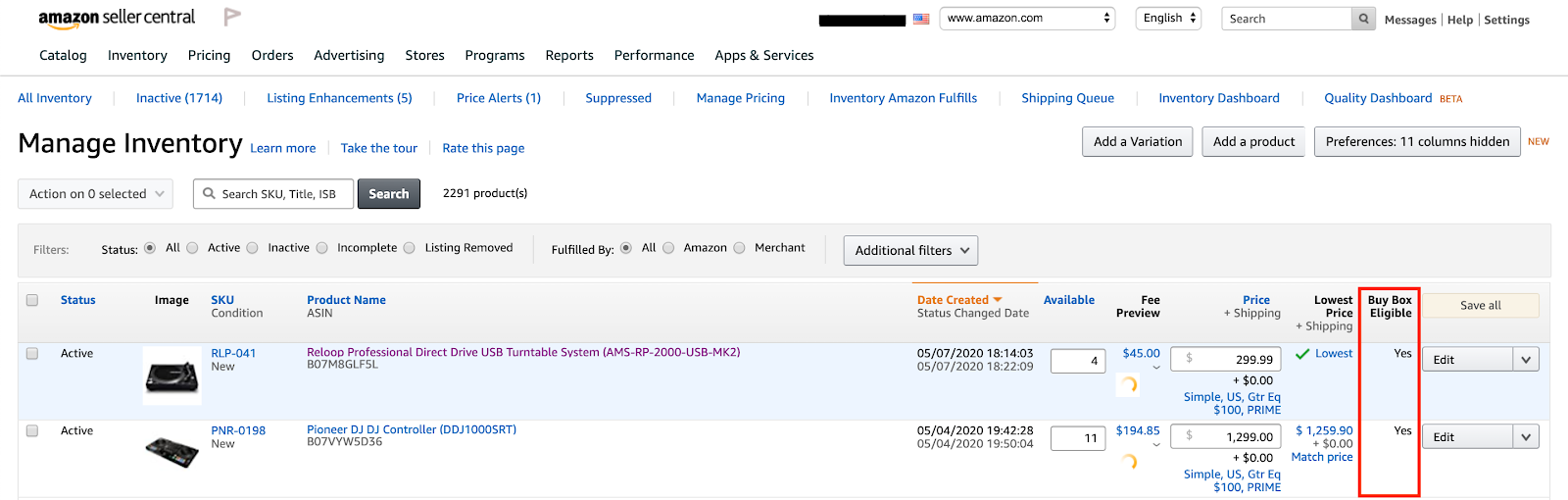This screenshot has width=1568, height=500.
Task: Open the Additional filters dropdown
Action: (x=910, y=251)
